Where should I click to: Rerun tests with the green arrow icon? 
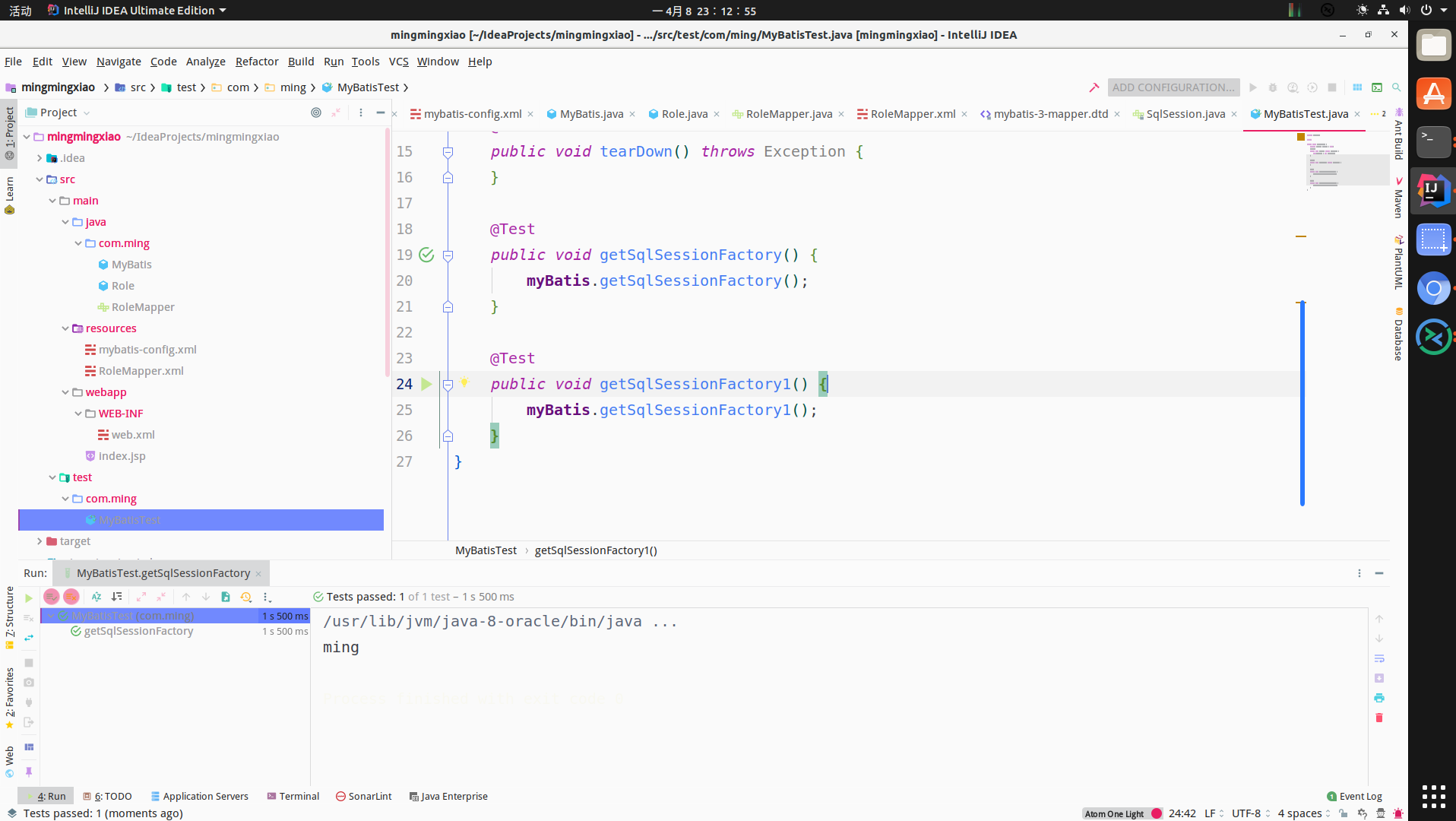click(29, 597)
